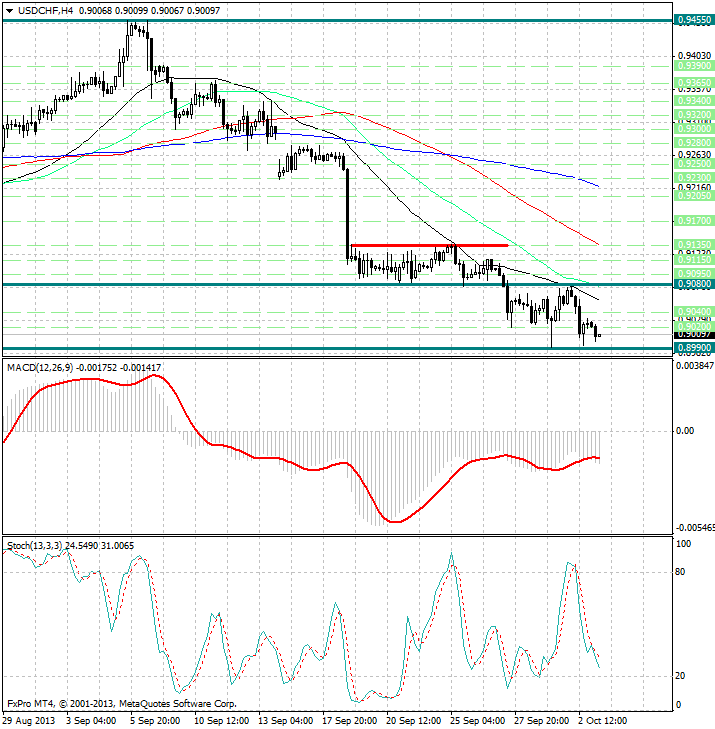Click the 2 Oct 12:00 time label
The image size is (715, 729).
pyautogui.click(x=603, y=721)
